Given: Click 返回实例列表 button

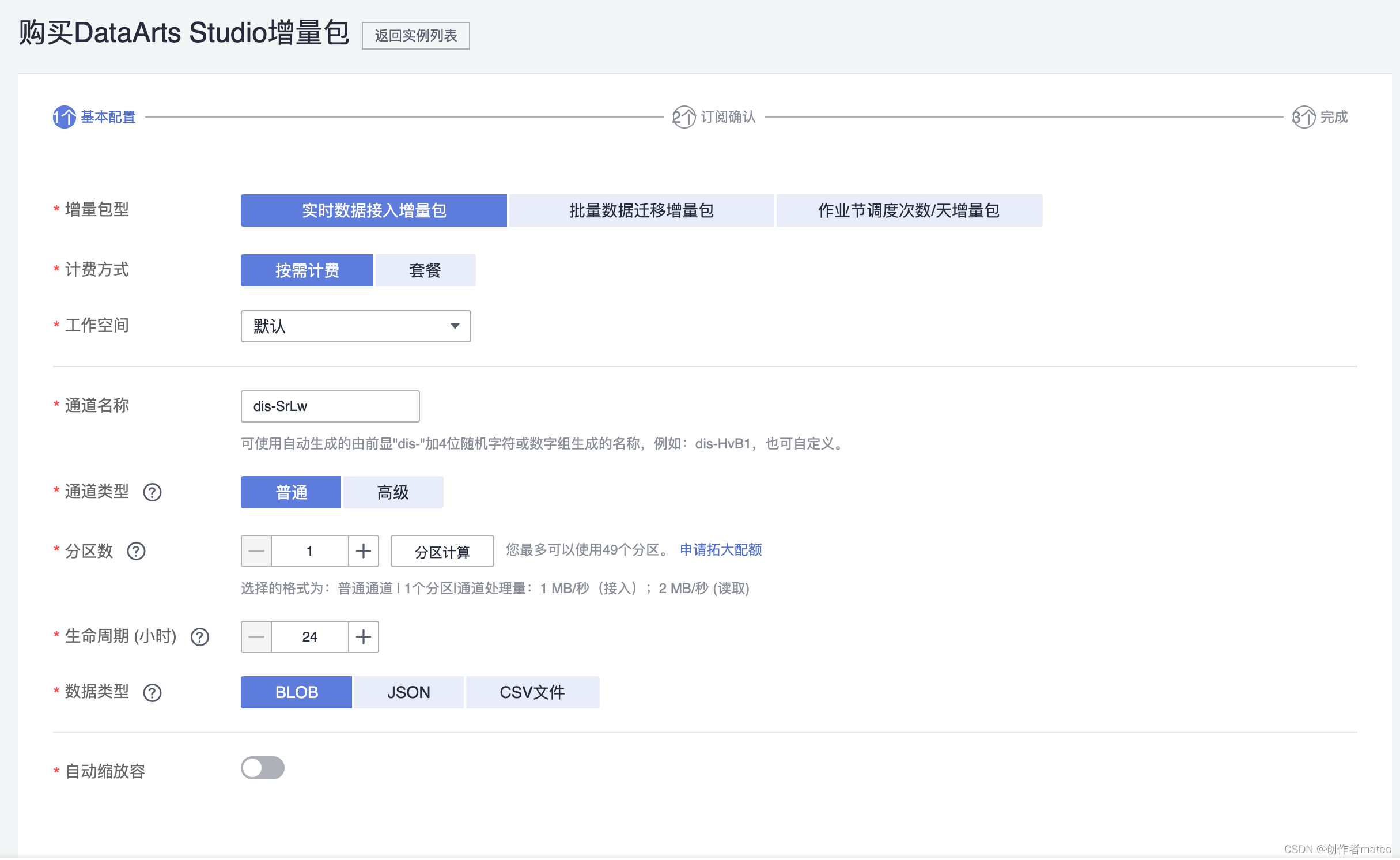Looking at the screenshot, I should (x=415, y=36).
